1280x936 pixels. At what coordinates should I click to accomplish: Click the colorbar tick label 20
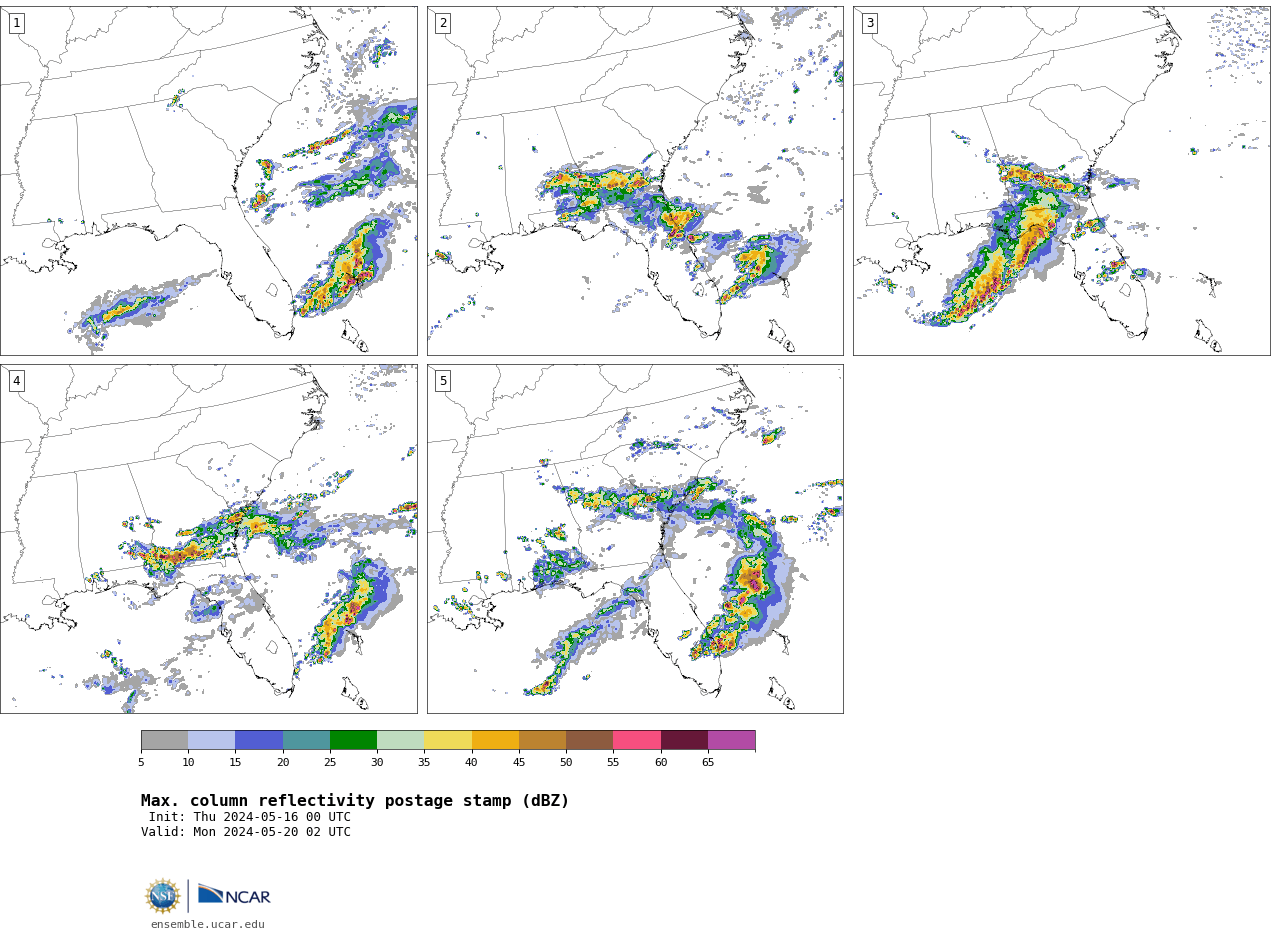click(283, 763)
